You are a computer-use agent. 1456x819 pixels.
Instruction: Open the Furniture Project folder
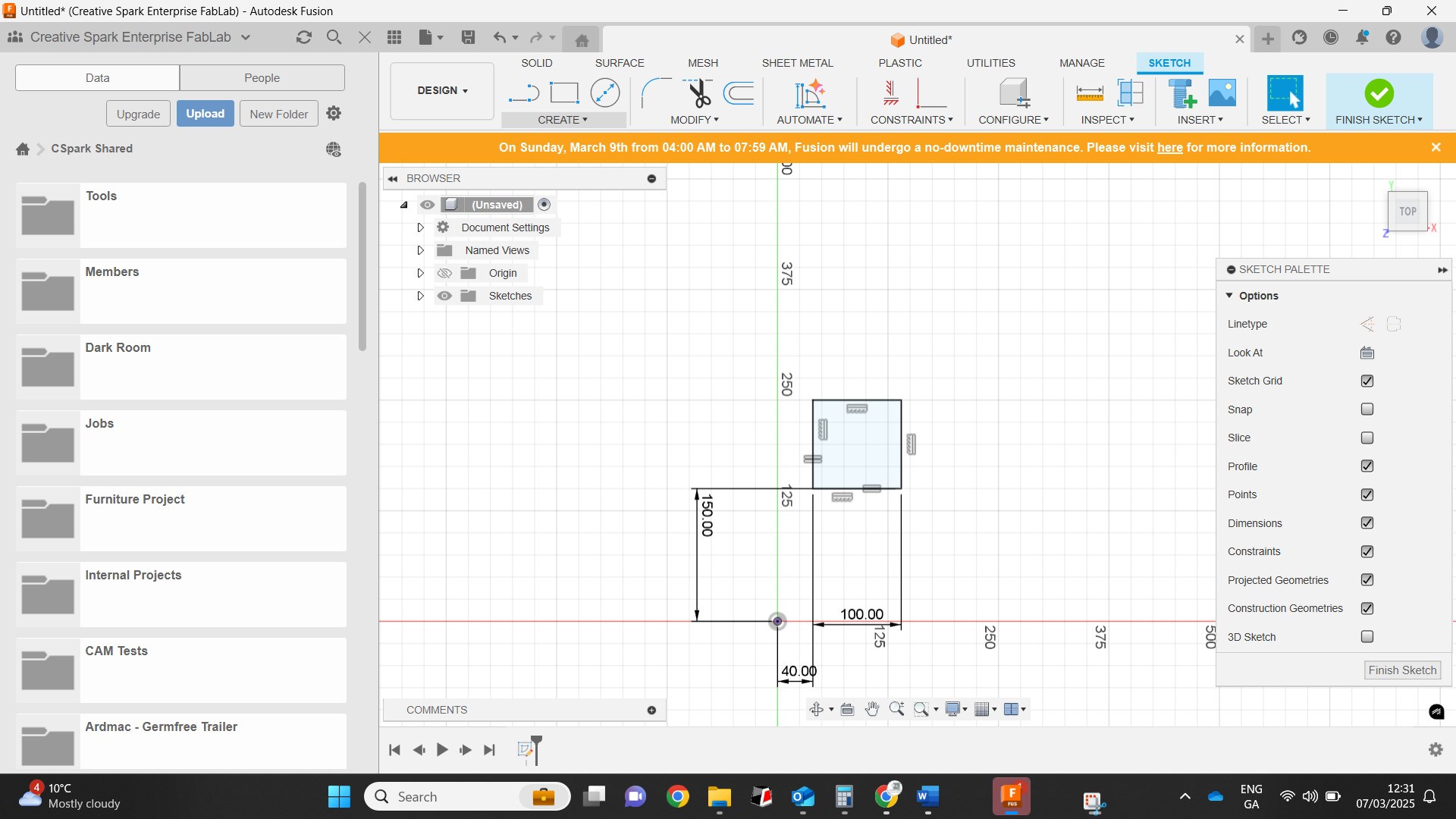[181, 519]
